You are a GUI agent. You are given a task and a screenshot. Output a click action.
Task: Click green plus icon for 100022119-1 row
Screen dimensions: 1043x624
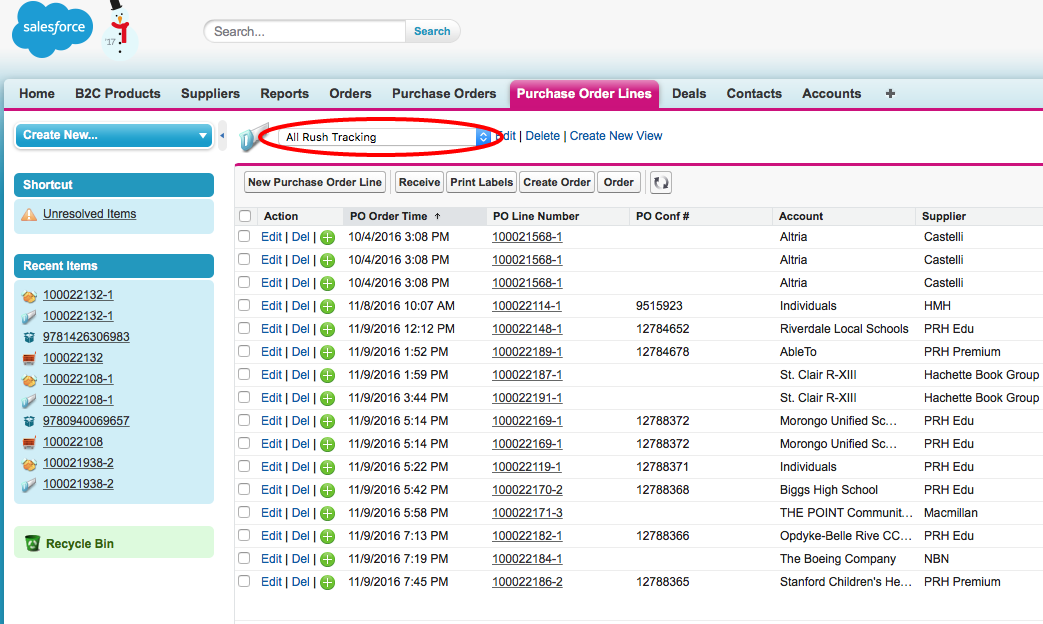click(x=327, y=468)
